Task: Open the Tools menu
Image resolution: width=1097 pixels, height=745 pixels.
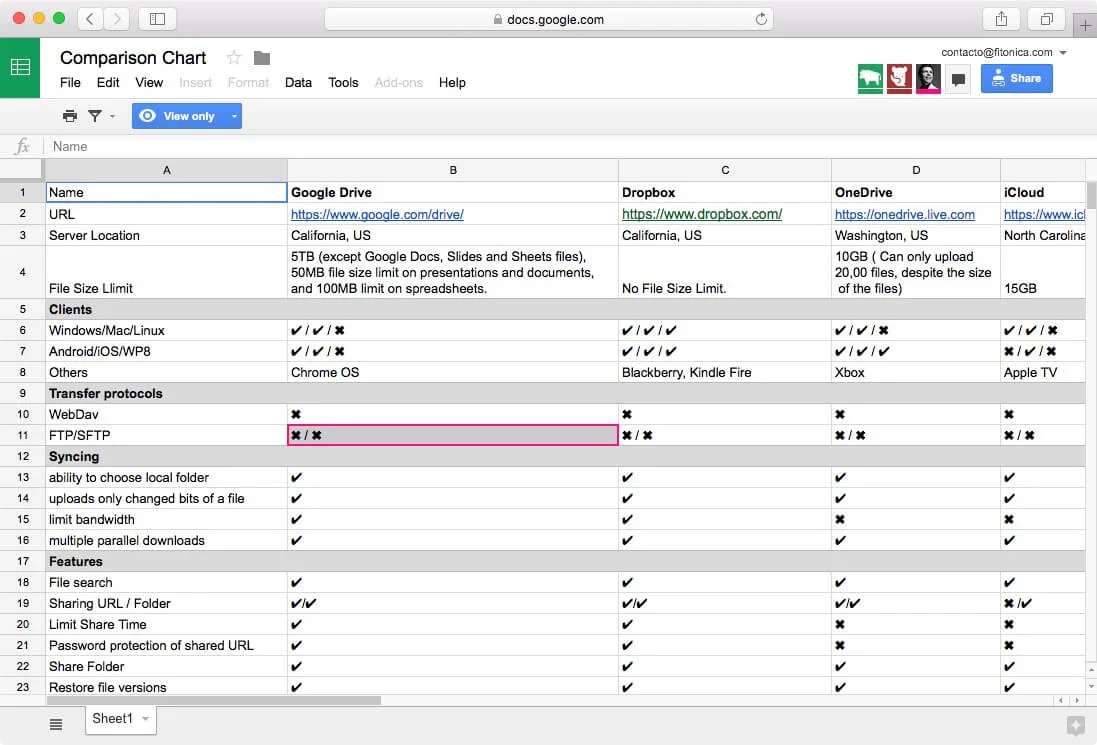Action: (343, 82)
